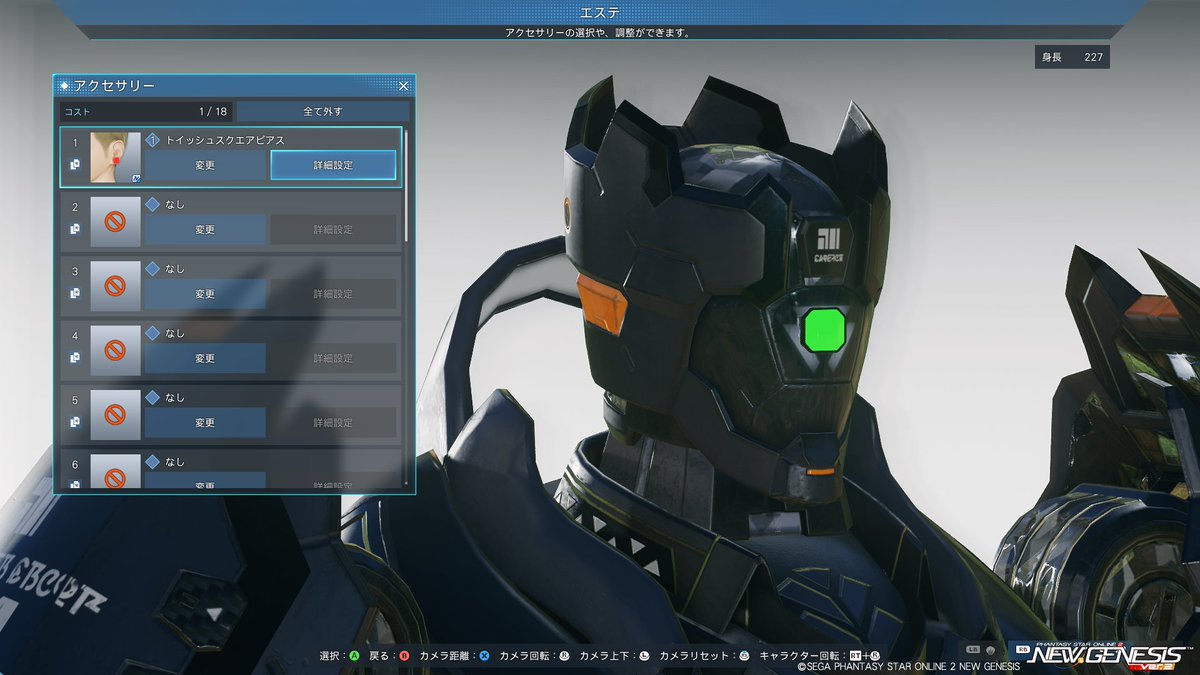Viewport: 1200px width, 675px height.
Task: Select 変更 for accessory slot 5
Action: (205, 422)
